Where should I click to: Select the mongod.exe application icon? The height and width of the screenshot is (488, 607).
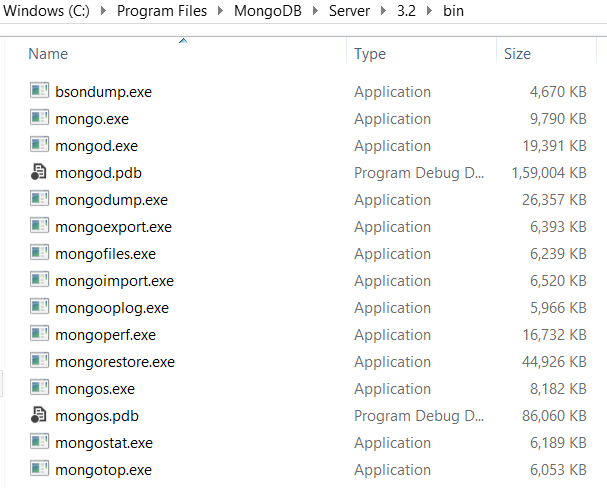point(39,145)
